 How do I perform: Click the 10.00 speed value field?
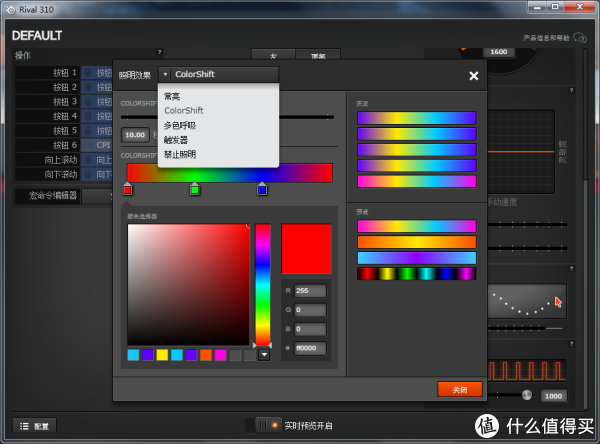point(135,135)
